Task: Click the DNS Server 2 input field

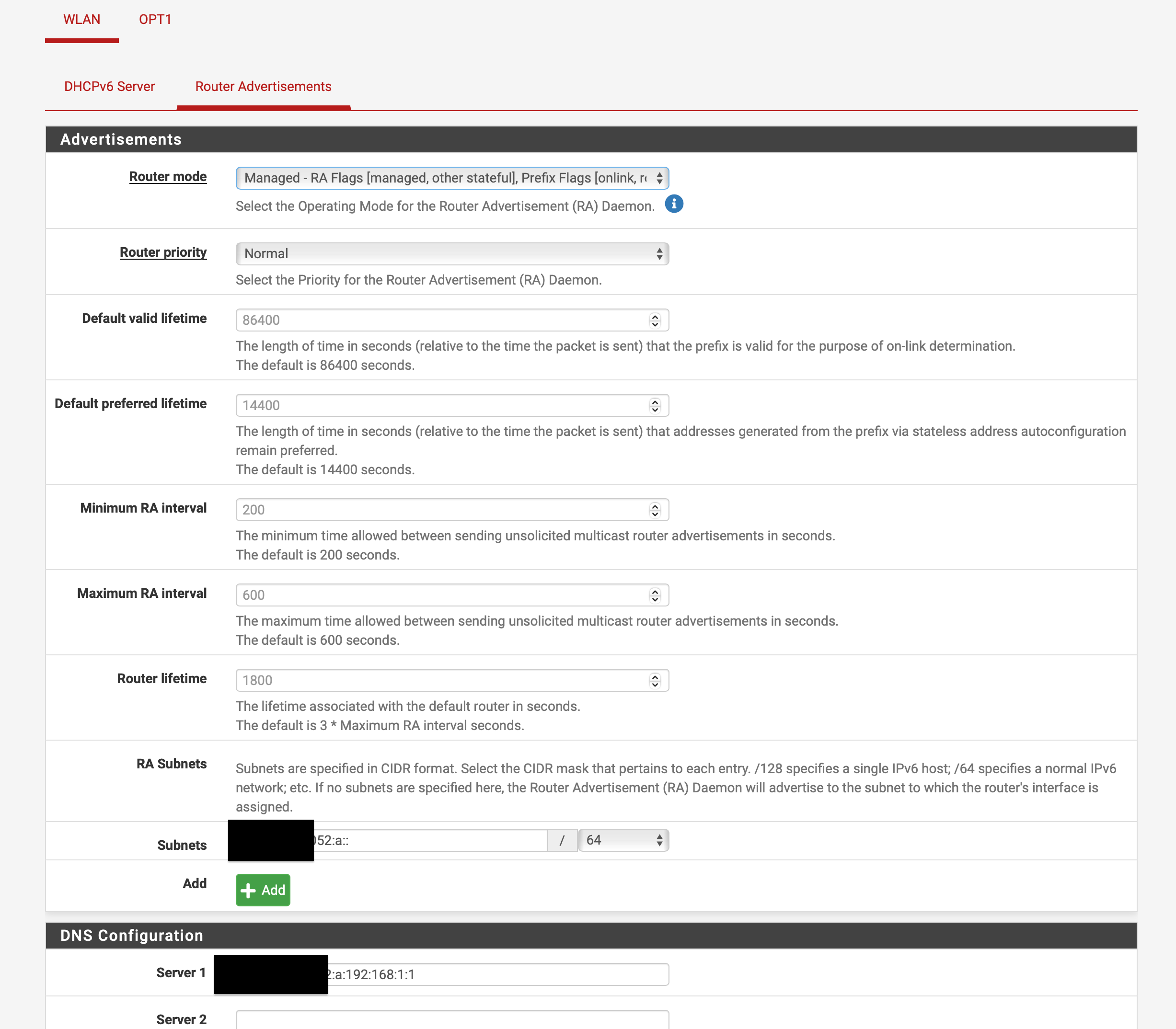Action: [451, 1020]
